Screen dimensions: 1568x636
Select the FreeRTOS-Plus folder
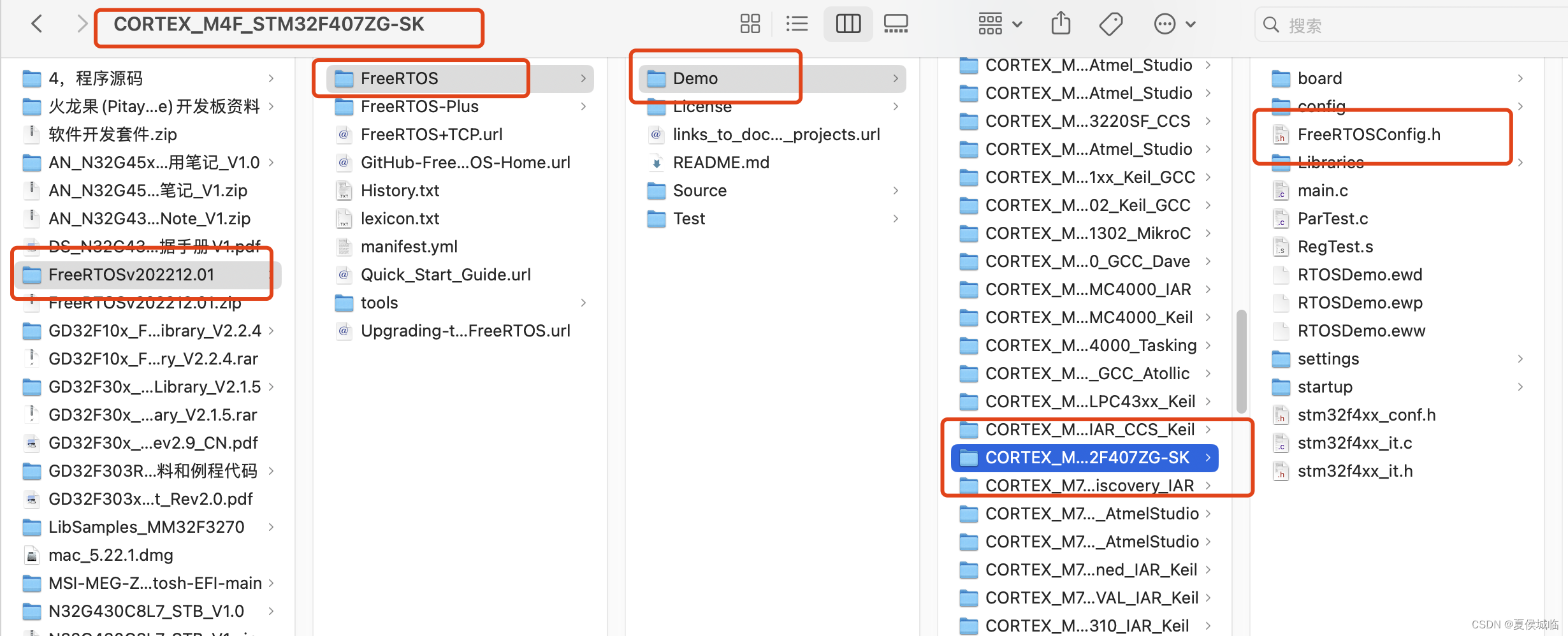click(460, 106)
